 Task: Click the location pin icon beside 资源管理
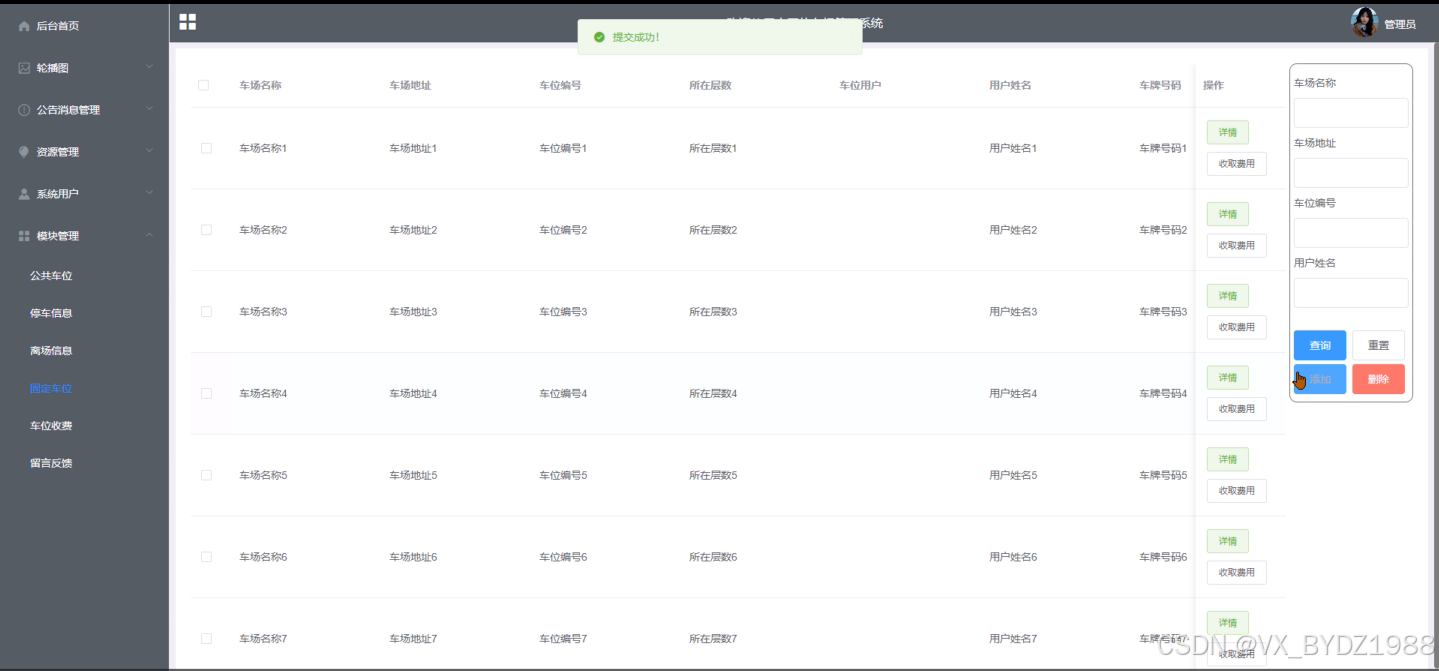pos(25,152)
